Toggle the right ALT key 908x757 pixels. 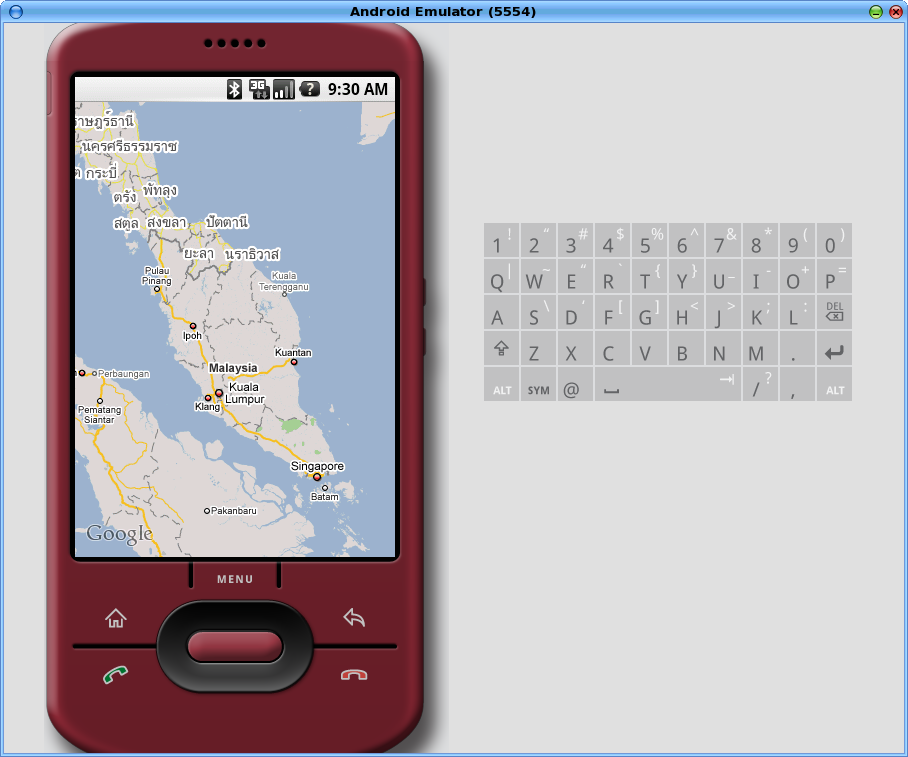pos(834,389)
